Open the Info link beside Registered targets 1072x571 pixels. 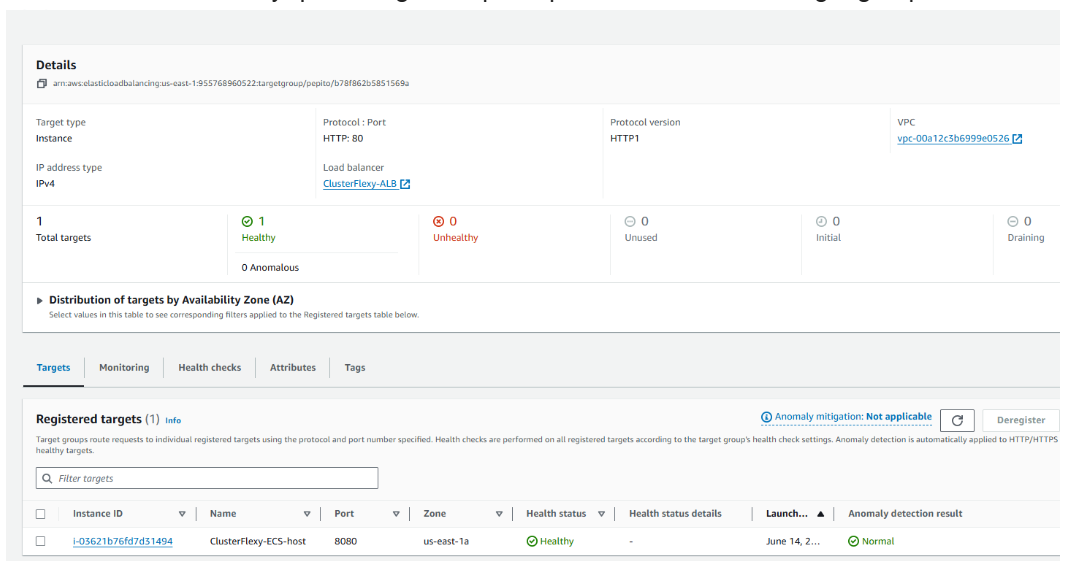pyautogui.click(x=173, y=421)
